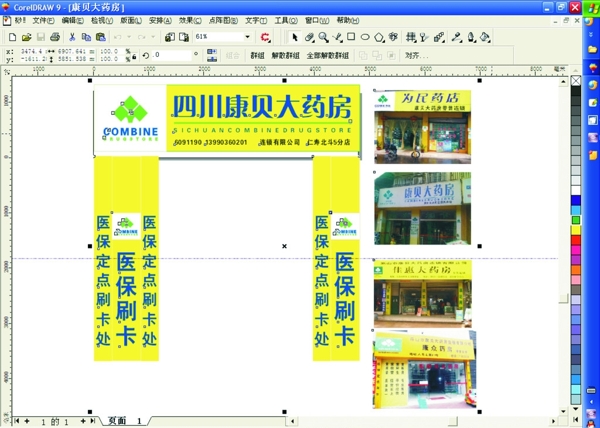Expand the redo history dropdown arrow

tap(153, 37)
